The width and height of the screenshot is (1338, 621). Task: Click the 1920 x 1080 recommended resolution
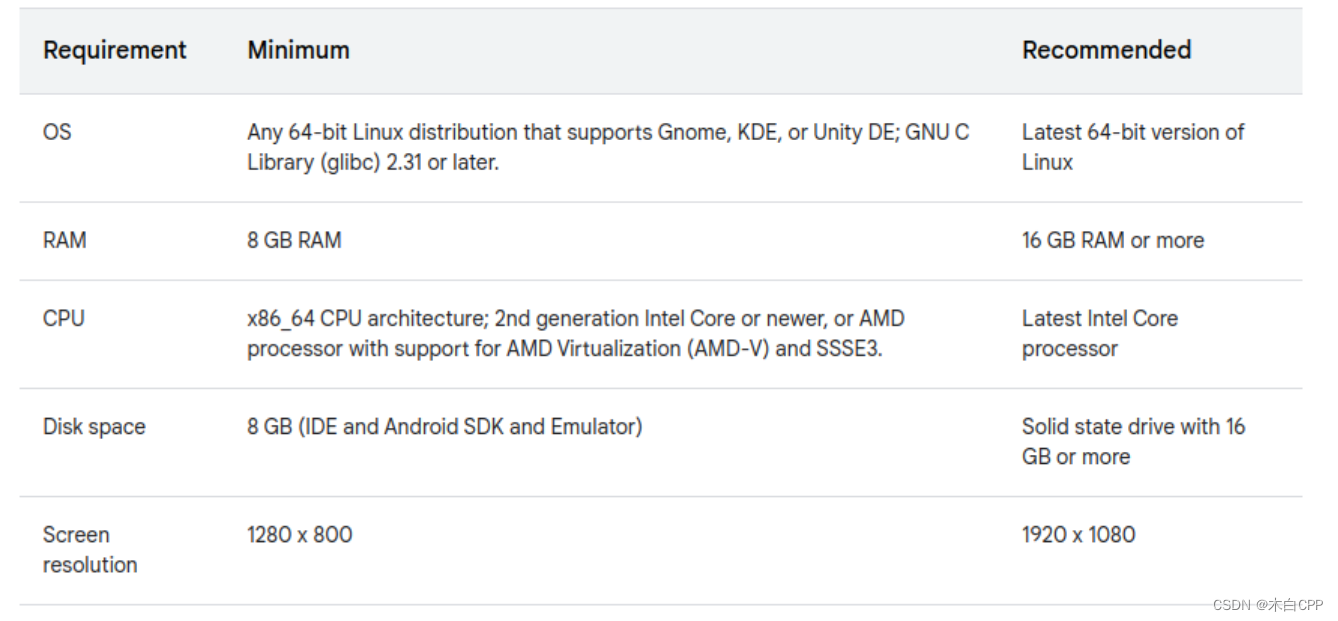pos(1078,534)
